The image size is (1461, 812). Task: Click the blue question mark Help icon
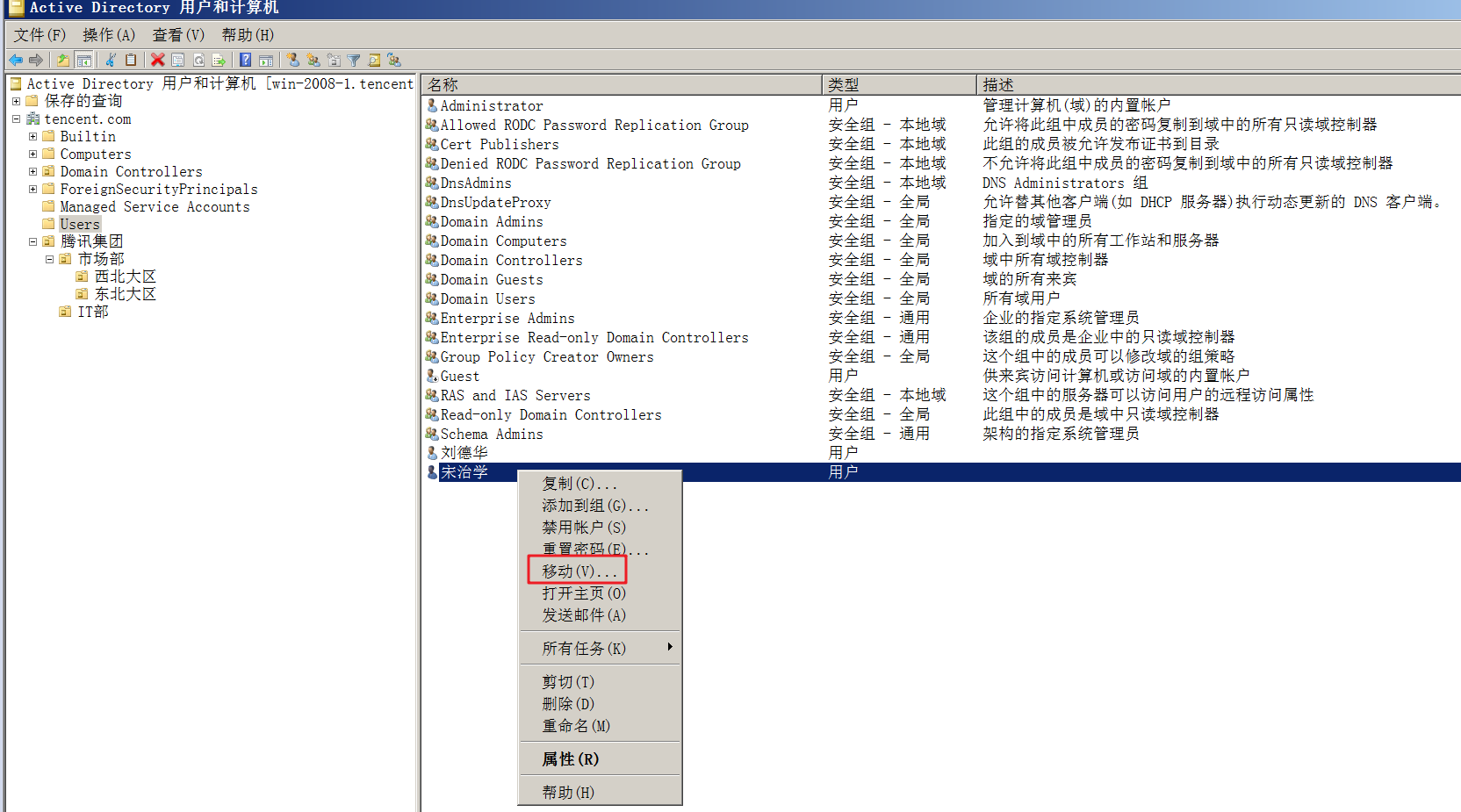[x=246, y=60]
